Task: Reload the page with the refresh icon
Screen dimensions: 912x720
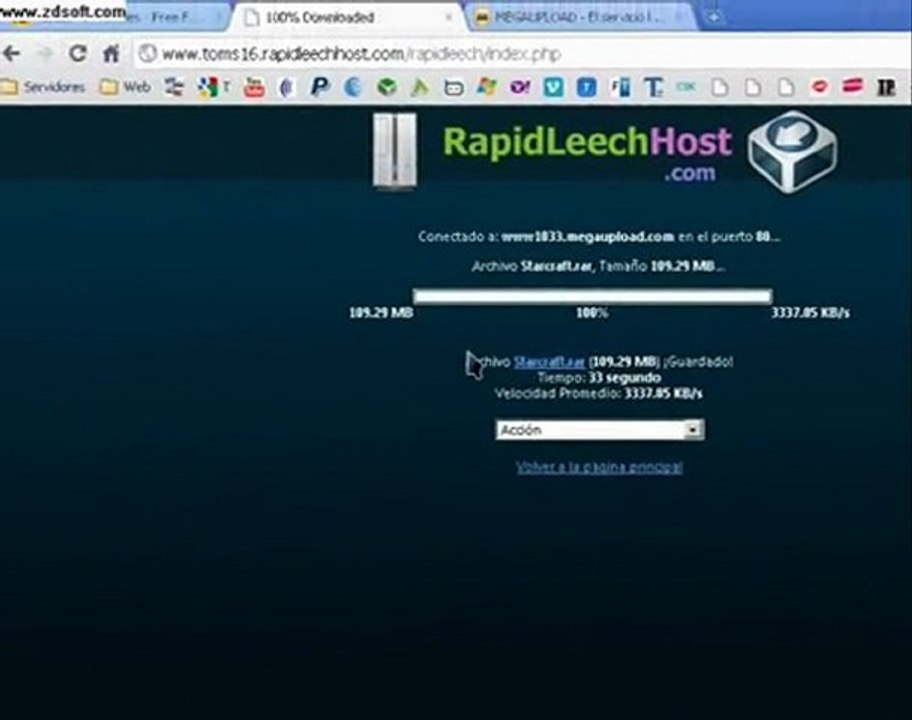Action: pyautogui.click(x=77, y=54)
